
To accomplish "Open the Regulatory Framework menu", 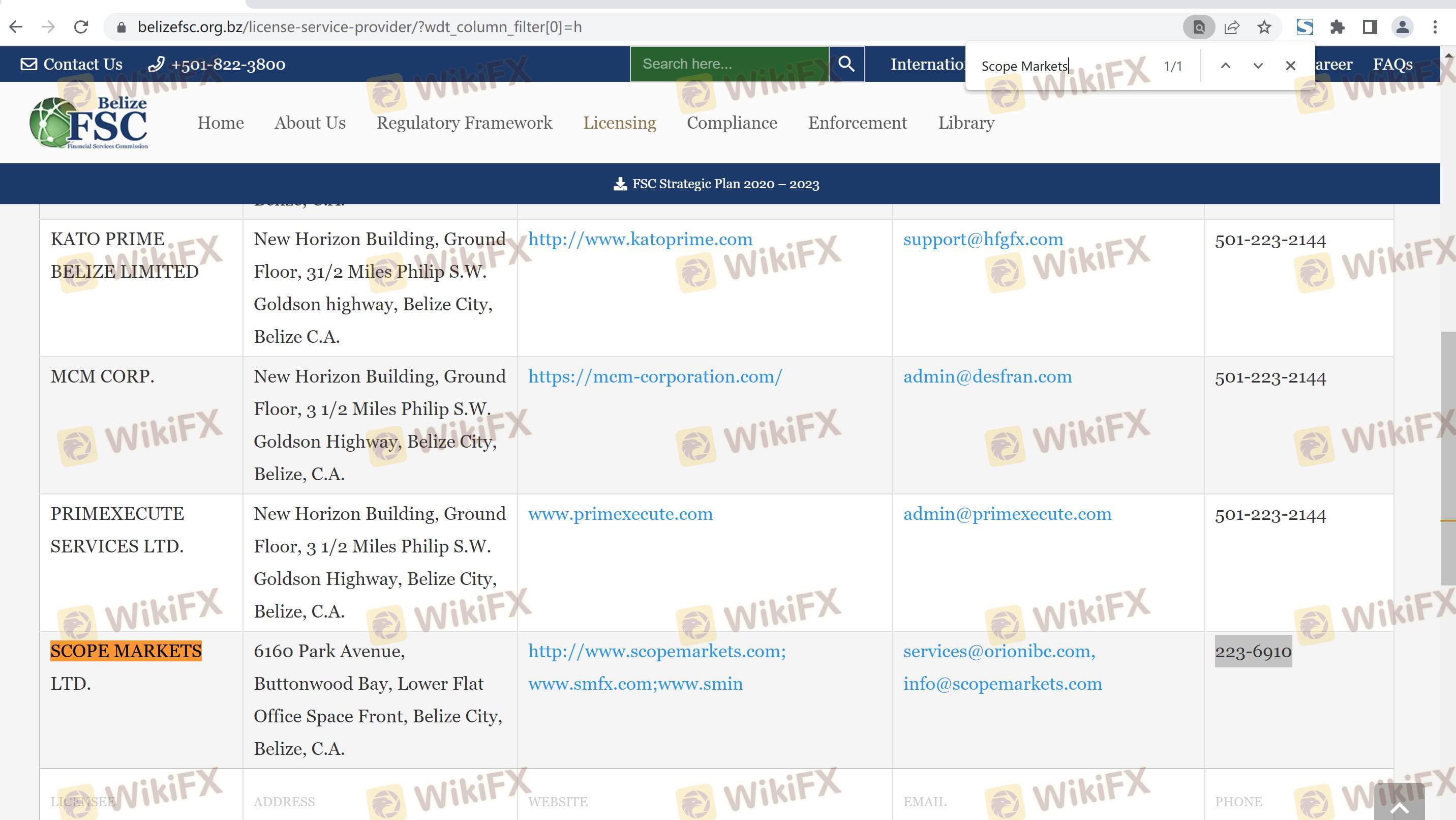I will (x=464, y=123).
